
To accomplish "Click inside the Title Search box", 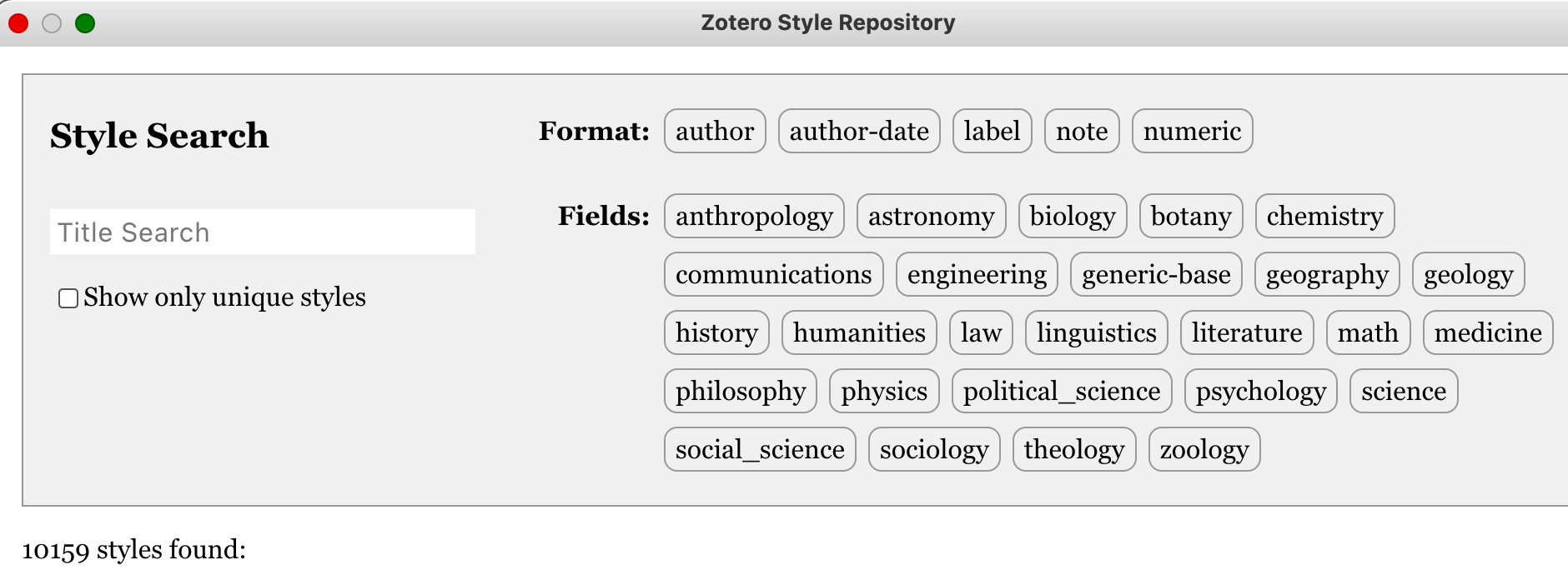I will pyautogui.click(x=263, y=232).
